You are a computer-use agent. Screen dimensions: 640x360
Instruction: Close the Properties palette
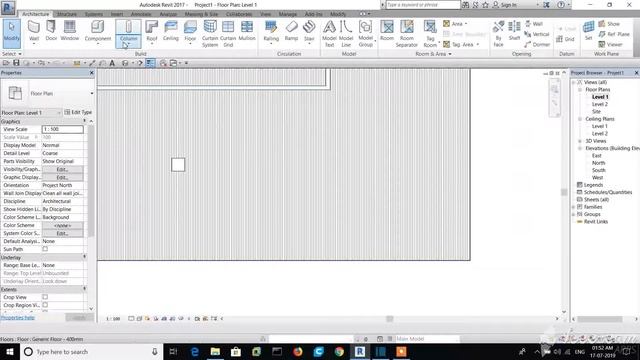coord(91,73)
